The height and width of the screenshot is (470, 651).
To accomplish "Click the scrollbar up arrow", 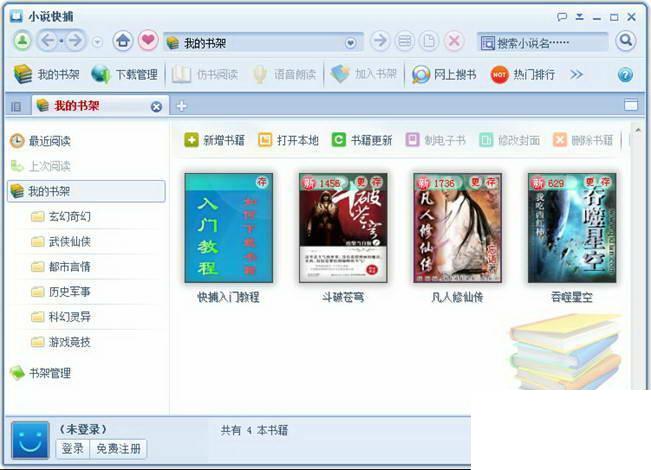I will [x=638, y=130].
